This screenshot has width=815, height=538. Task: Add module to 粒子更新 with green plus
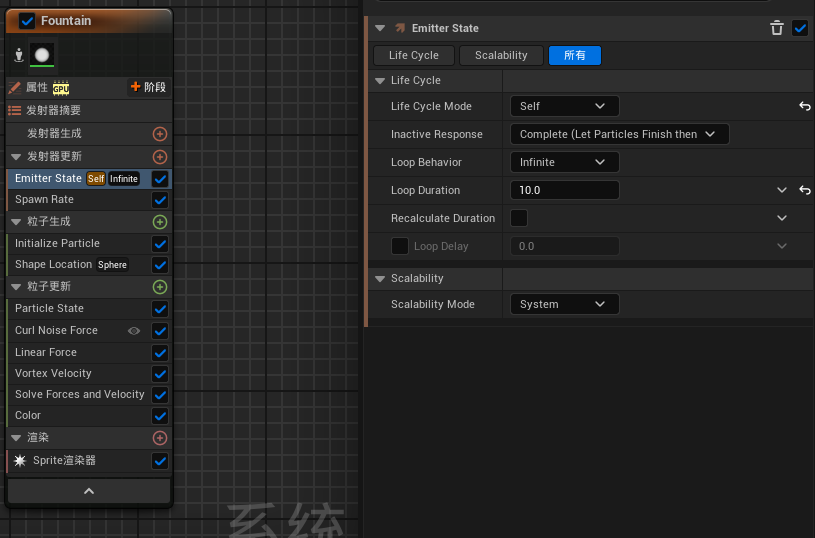pyautogui.click(x=160, y=287)
